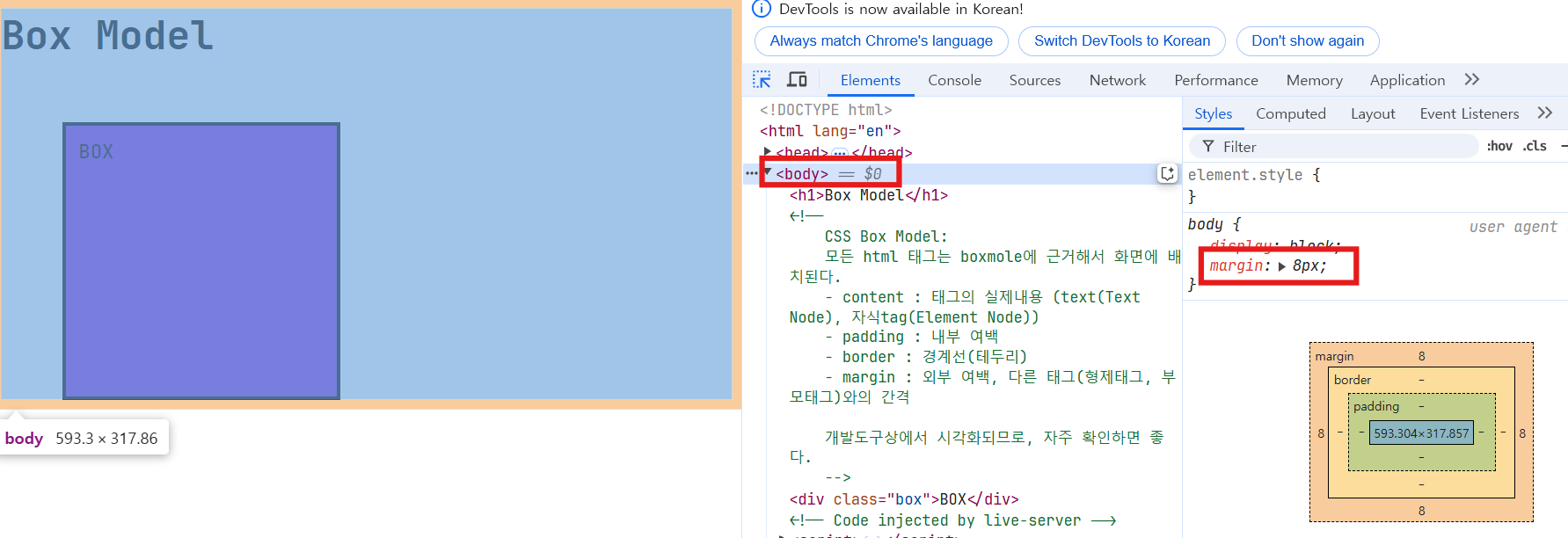Open the Network tab
The width and height of the screenshot is (1568, 538).
[x=1118, y=80]
